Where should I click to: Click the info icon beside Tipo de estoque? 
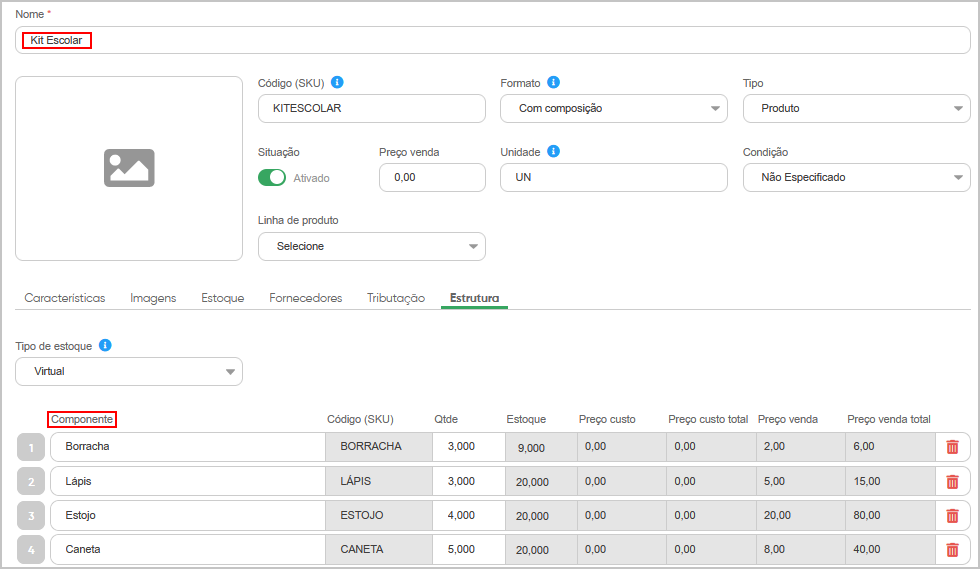click(x=105, y=345)
